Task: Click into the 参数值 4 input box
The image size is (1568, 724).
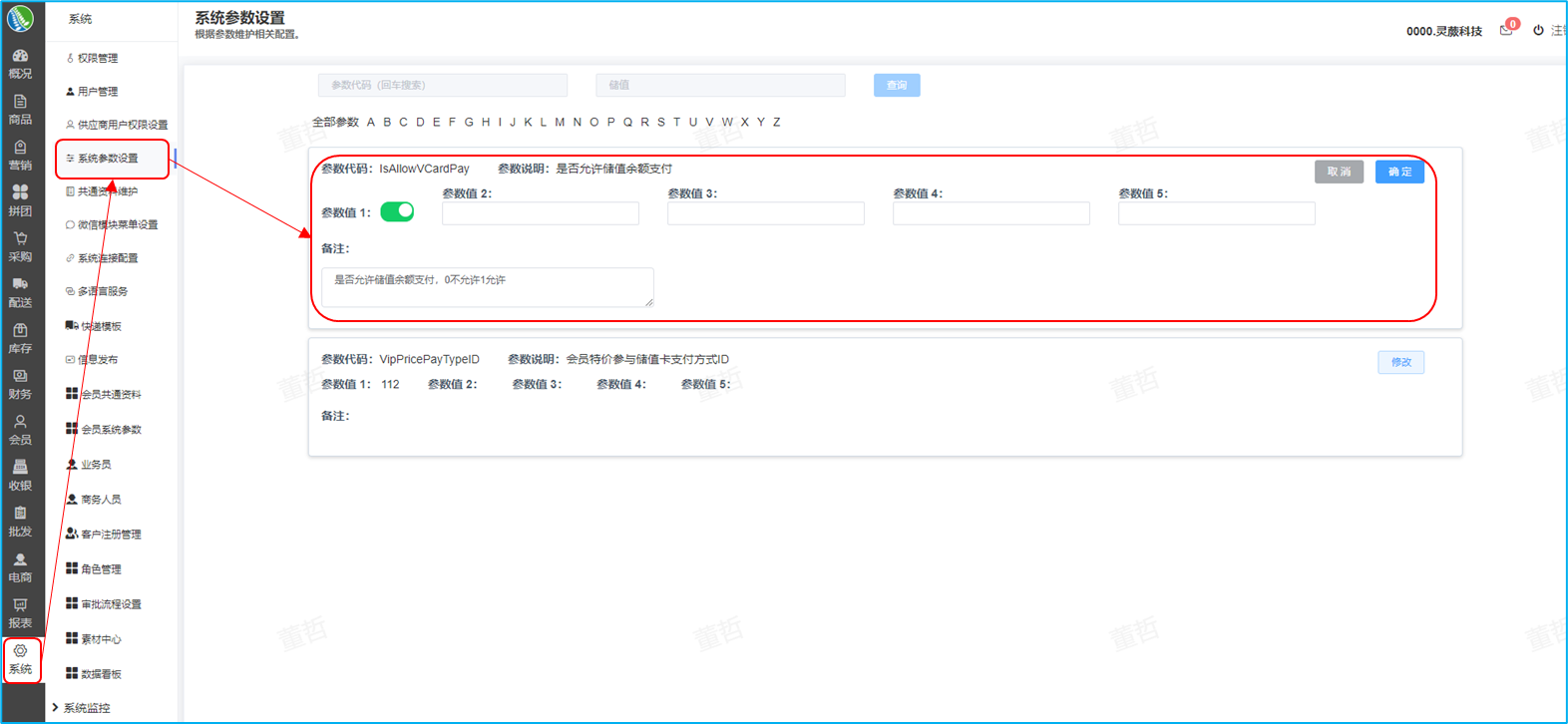Action: click(991, 213)
